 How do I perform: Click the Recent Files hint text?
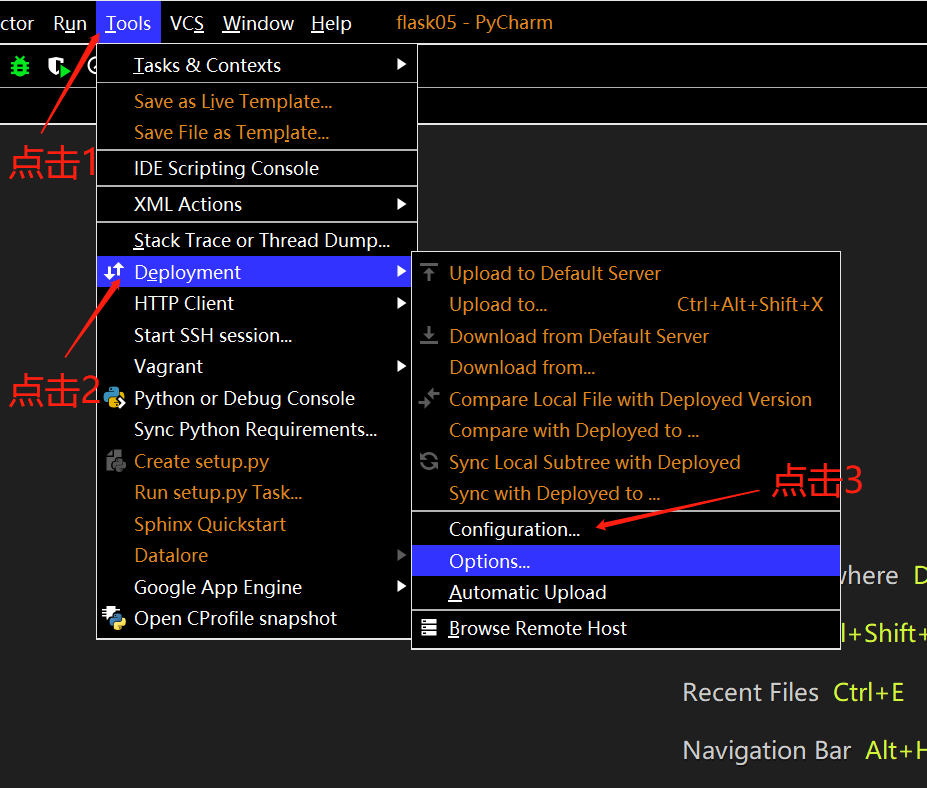coord(750,692)
